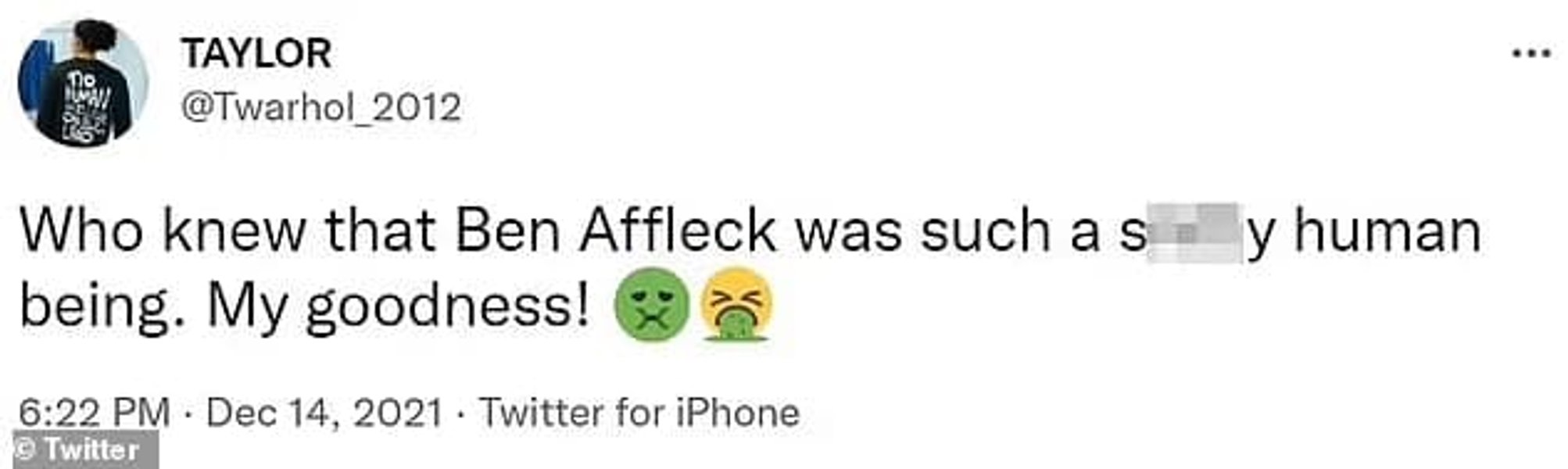1568x469 pixels.
Task: Click the yellow vomiting face emoji
Action: [737, 305]
